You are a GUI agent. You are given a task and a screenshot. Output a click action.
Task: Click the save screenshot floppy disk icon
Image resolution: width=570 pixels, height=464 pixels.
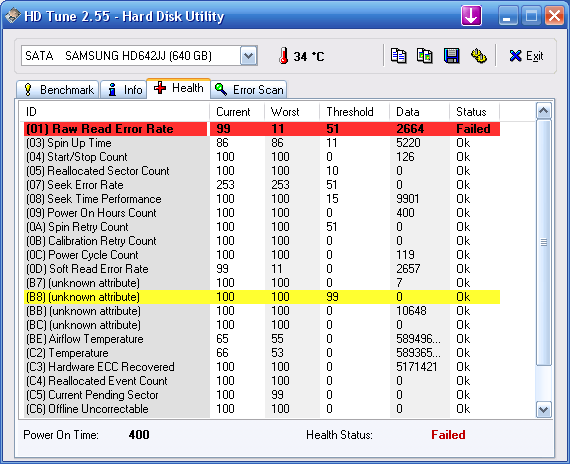click(x=451, y=56)
